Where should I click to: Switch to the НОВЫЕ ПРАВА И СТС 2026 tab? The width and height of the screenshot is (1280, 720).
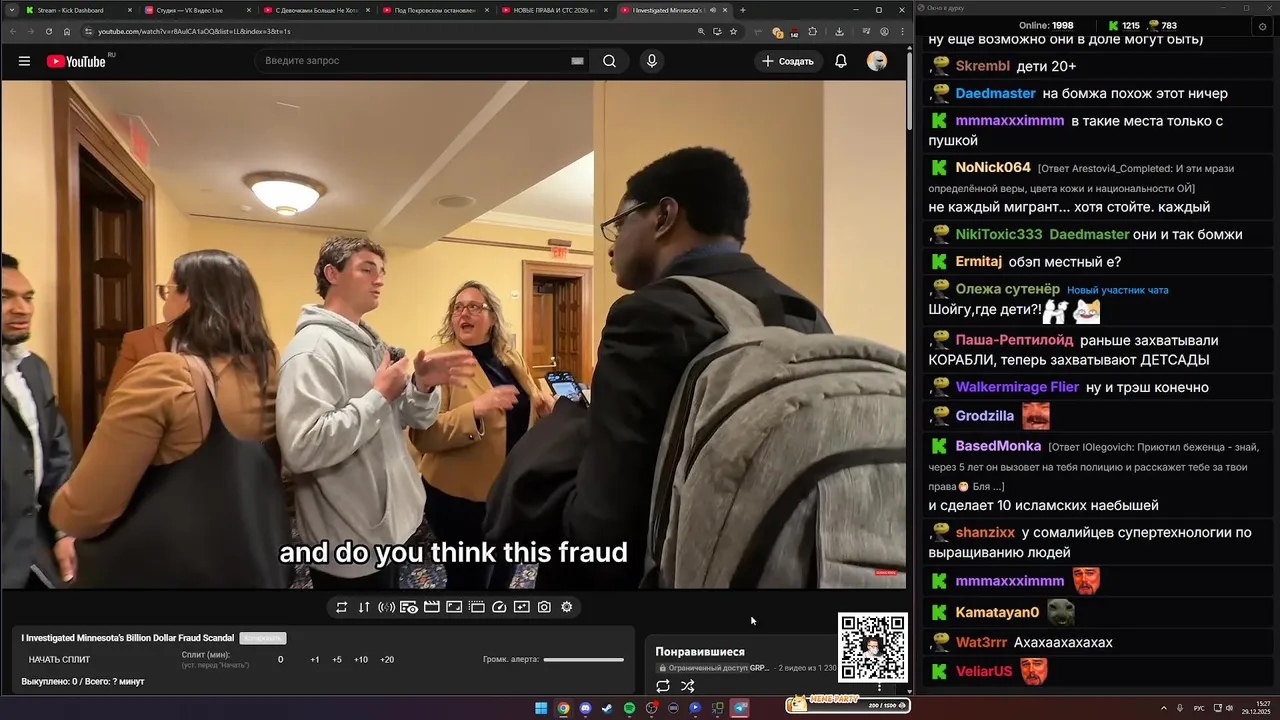pos(554,10)
